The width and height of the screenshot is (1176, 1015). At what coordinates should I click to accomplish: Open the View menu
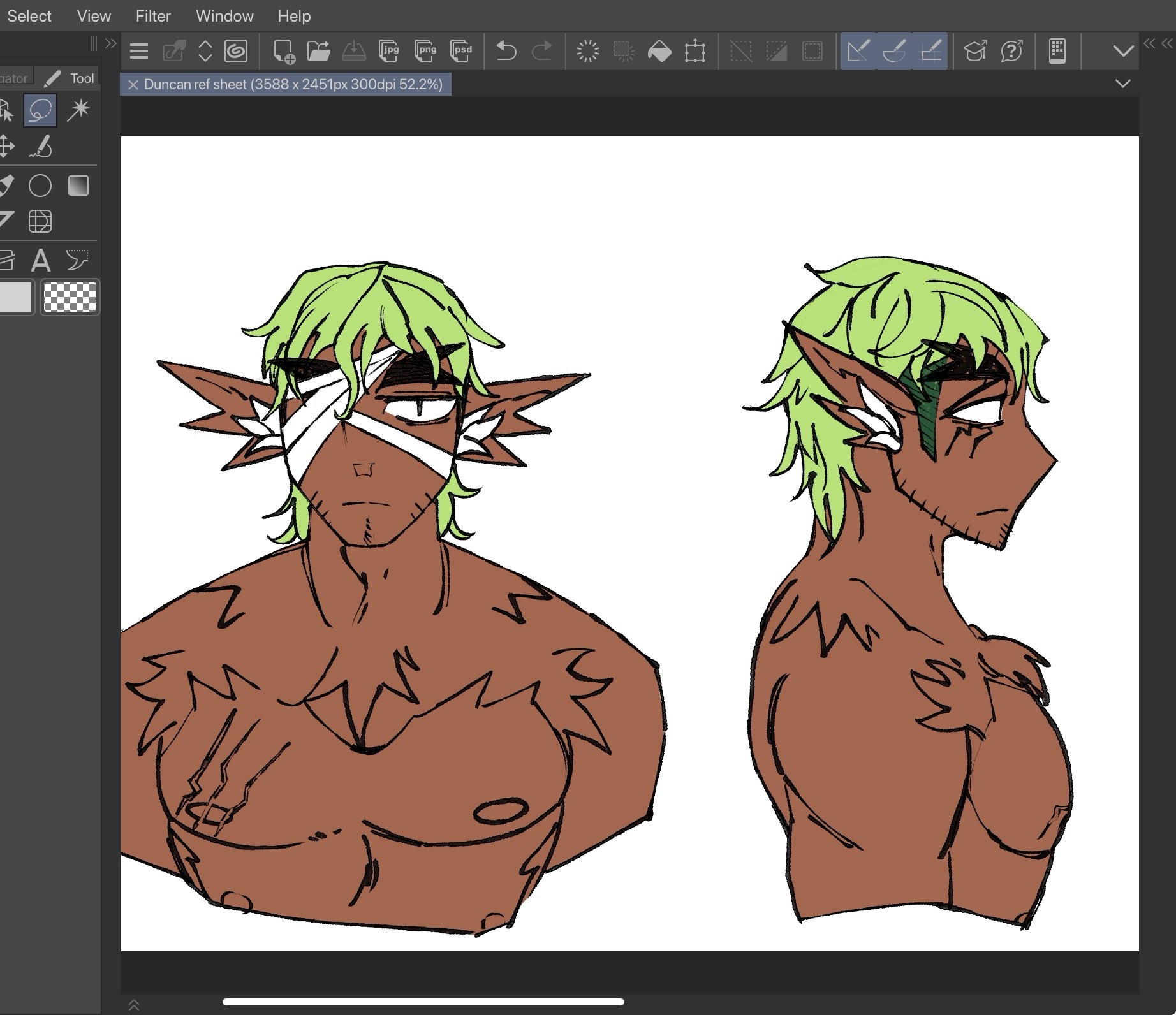click(94, 16)
